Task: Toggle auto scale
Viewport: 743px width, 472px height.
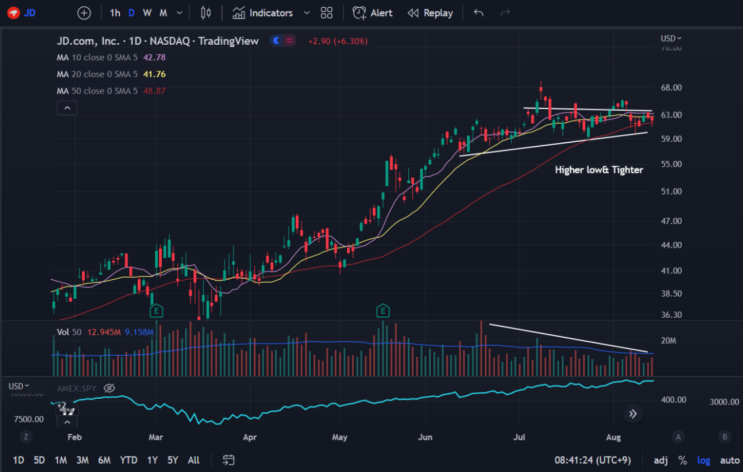Action: pyautogui.click(x=729, y=460)
